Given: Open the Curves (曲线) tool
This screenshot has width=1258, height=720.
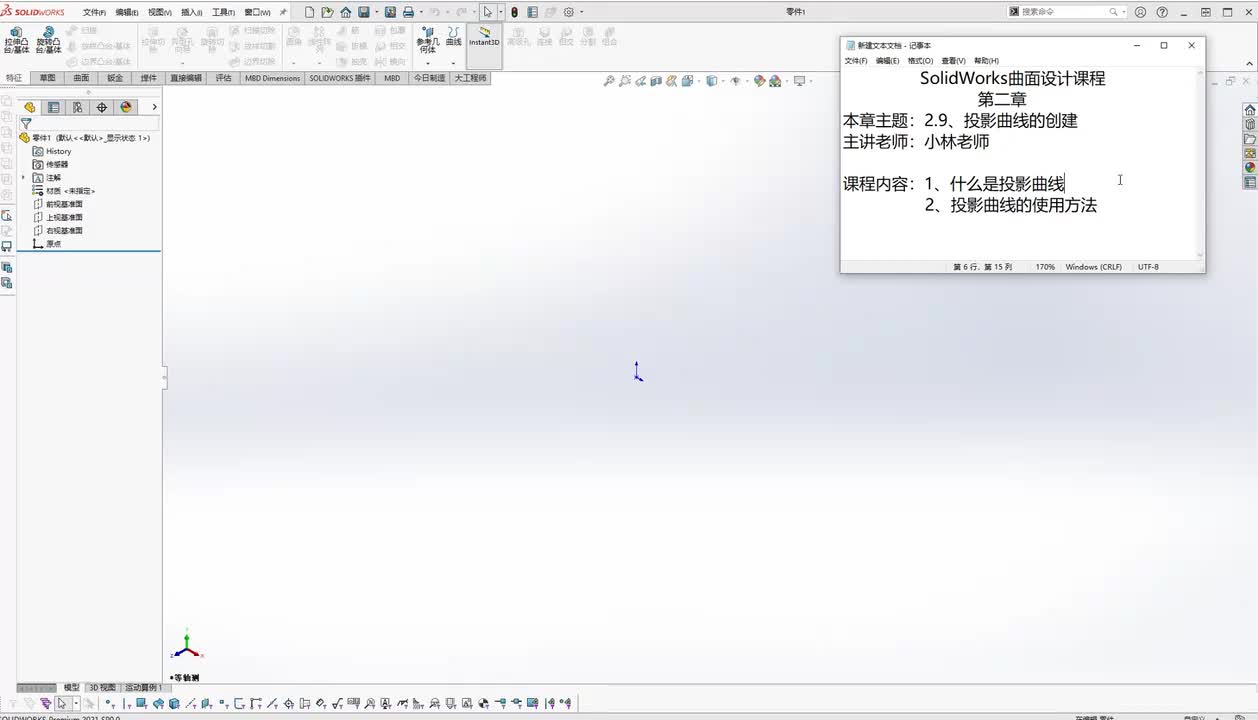Looking at the screenshot, I should [x=454, y=36].
